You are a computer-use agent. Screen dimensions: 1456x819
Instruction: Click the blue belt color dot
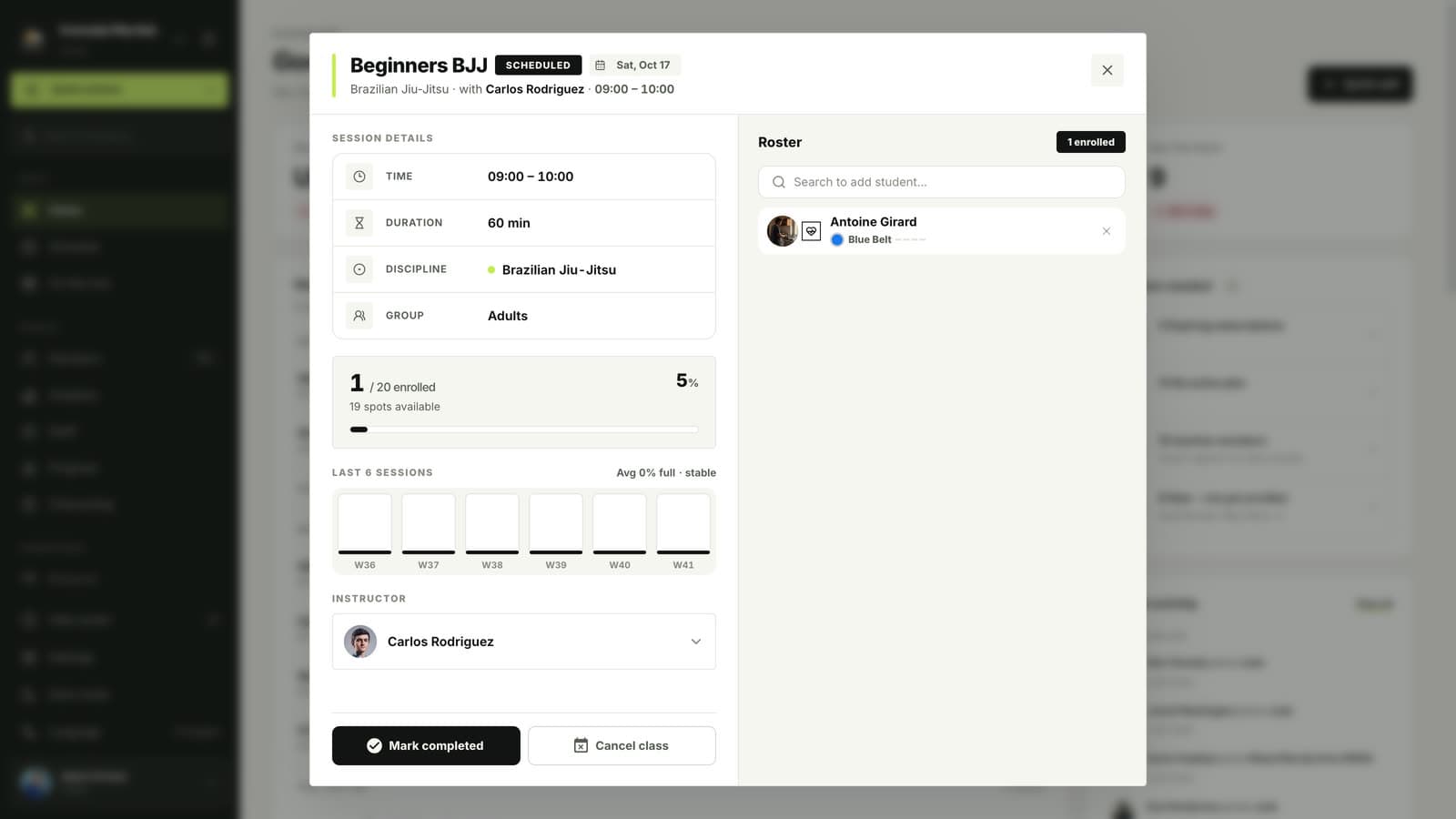(x=837, y=239)
